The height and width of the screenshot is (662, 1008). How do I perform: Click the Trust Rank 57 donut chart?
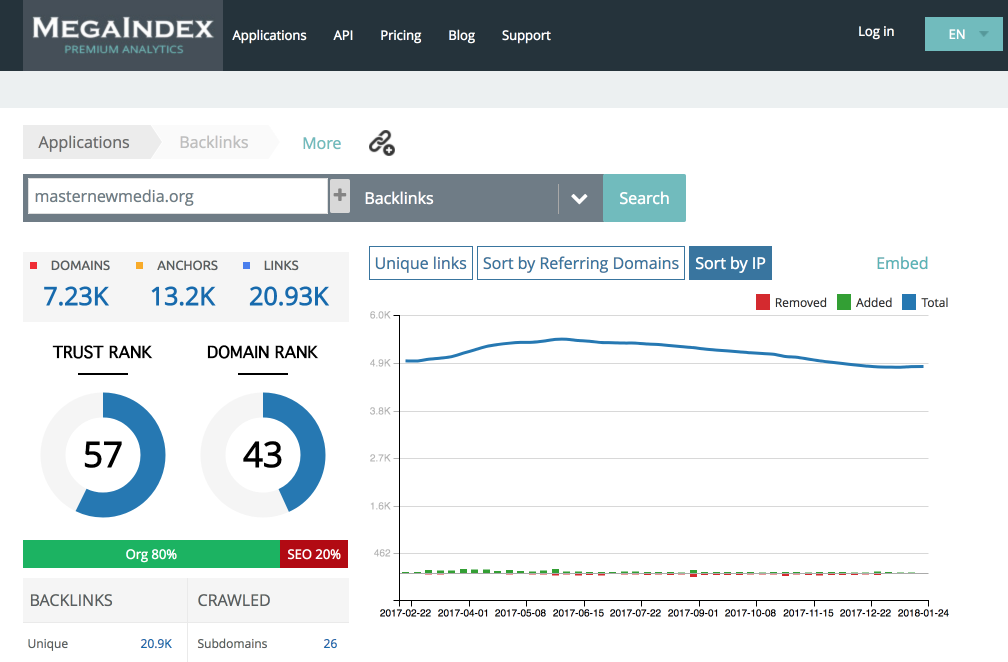tap(103, 455)
